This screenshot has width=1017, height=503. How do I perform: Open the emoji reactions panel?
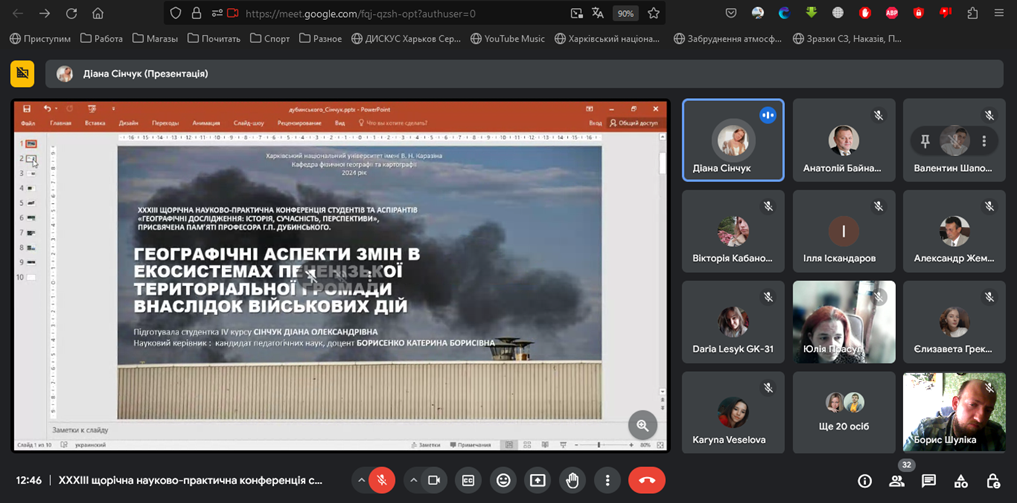coord(503,480)
